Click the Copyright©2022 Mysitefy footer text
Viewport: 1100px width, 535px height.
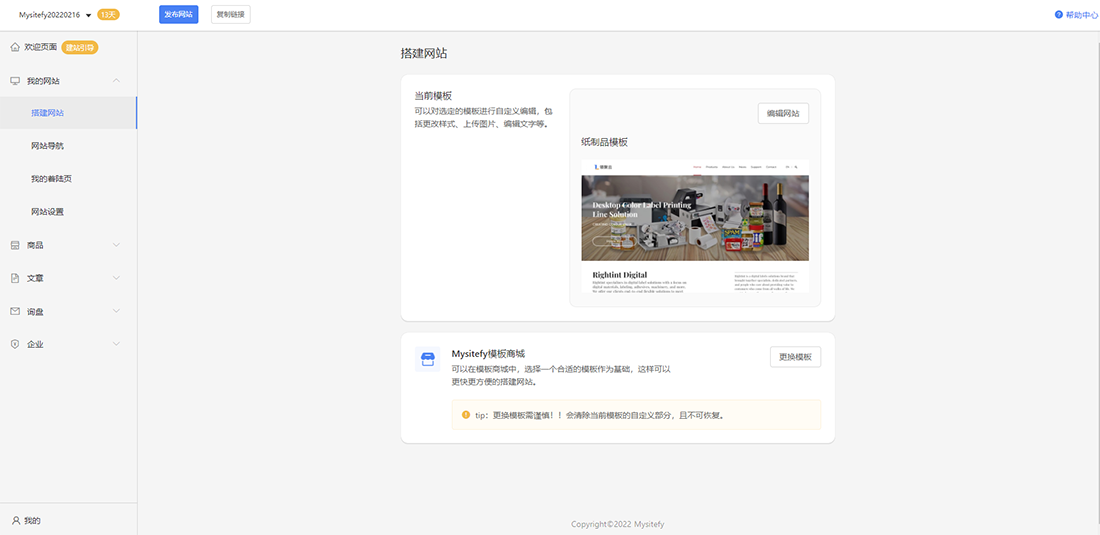pyautogui.click(x=617, y=524)
